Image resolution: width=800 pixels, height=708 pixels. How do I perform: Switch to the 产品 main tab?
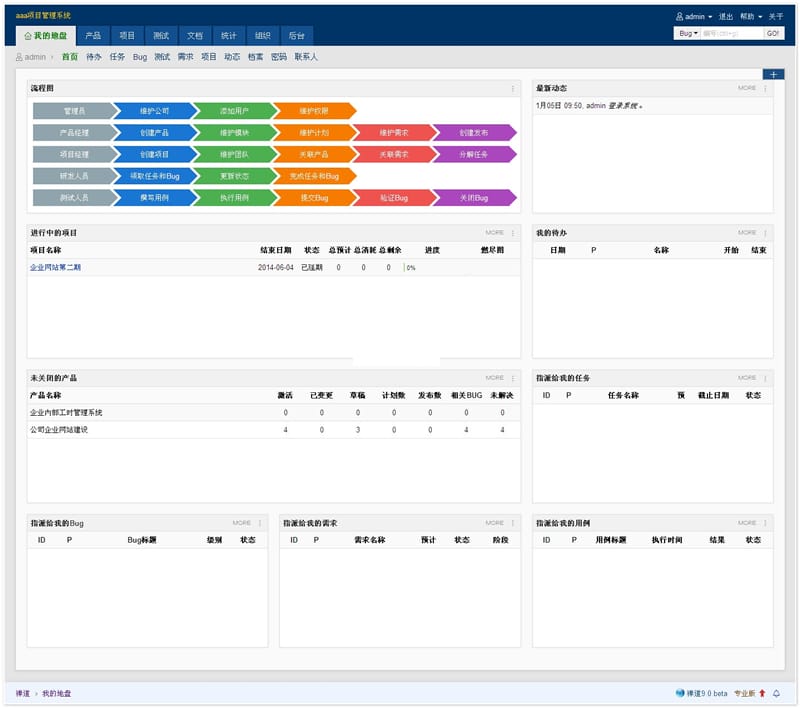pos(93,35)
